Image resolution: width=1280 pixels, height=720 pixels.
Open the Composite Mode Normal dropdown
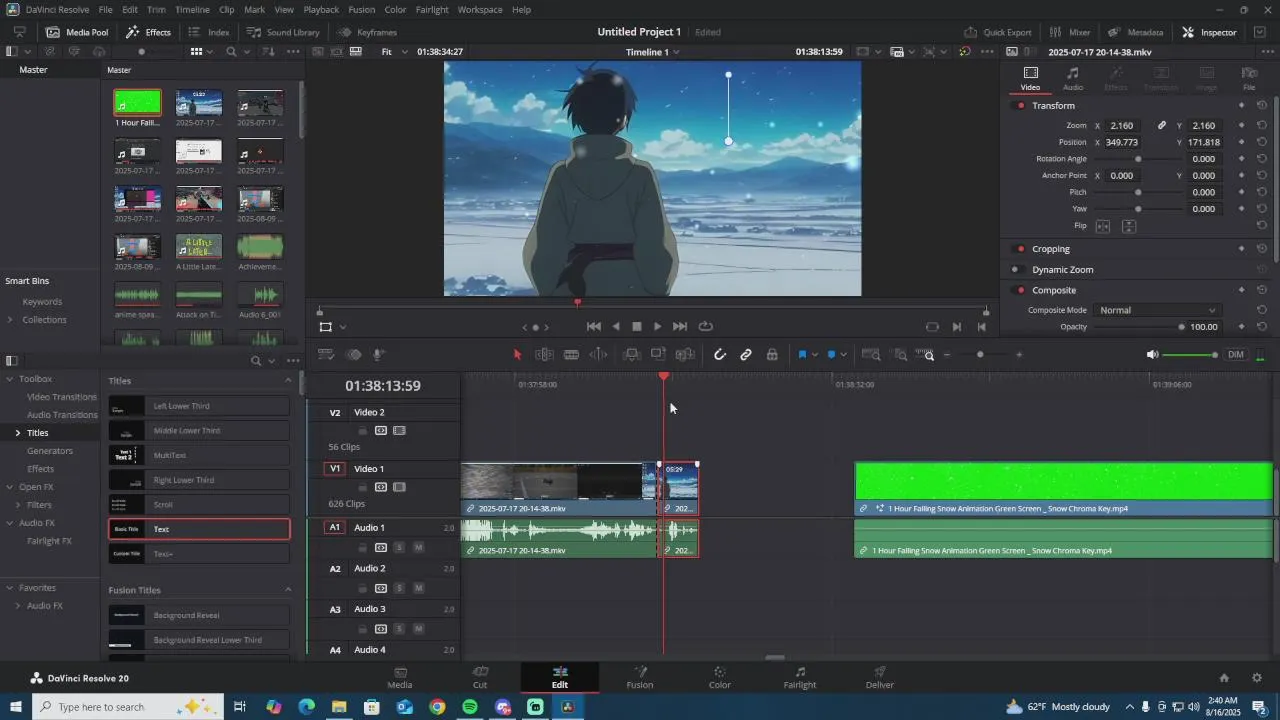(x=1157, y=310)
